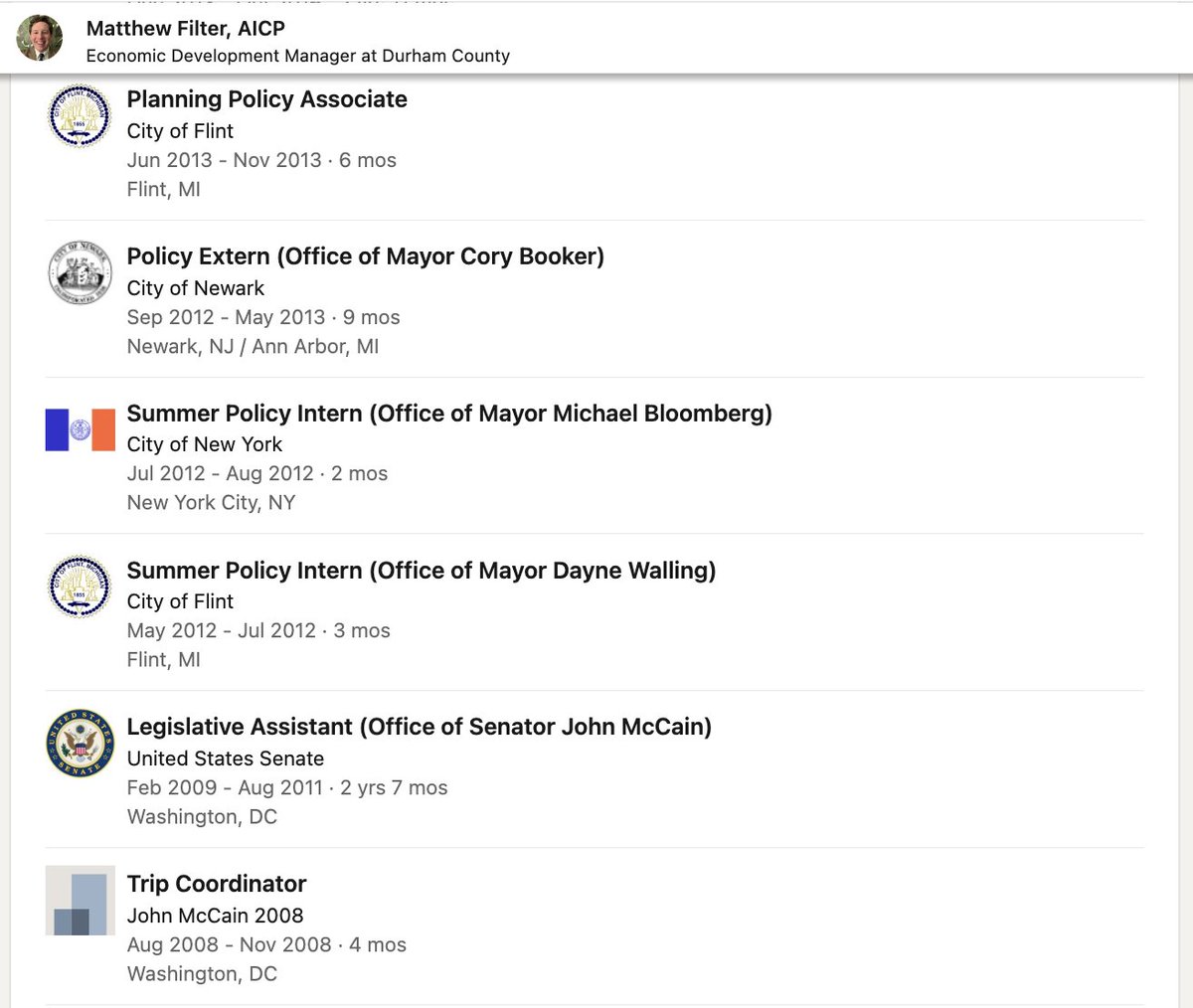Screen dimensions: 1193x1008
Task: Click City of Flint seal beside Summer Policy Intern
Action: (x=80, y=587)
